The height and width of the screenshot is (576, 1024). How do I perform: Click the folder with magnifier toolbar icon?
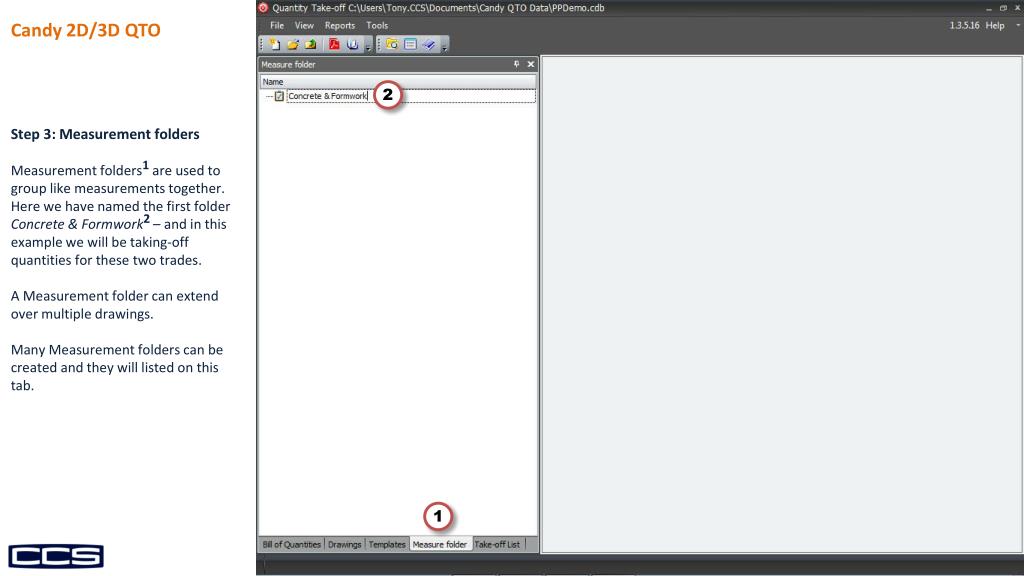tap(392, 44)
